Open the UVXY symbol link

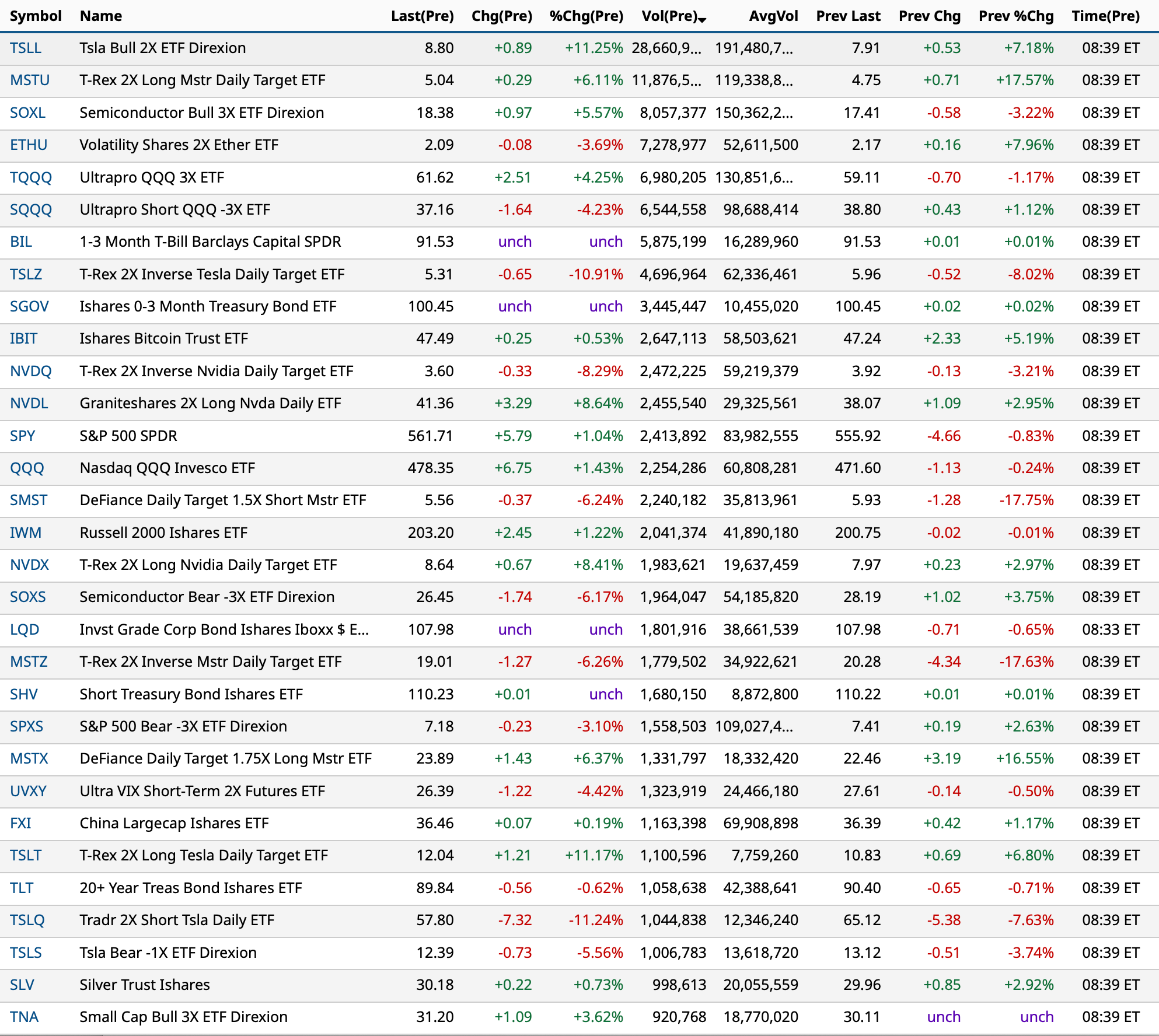point(28,792)
